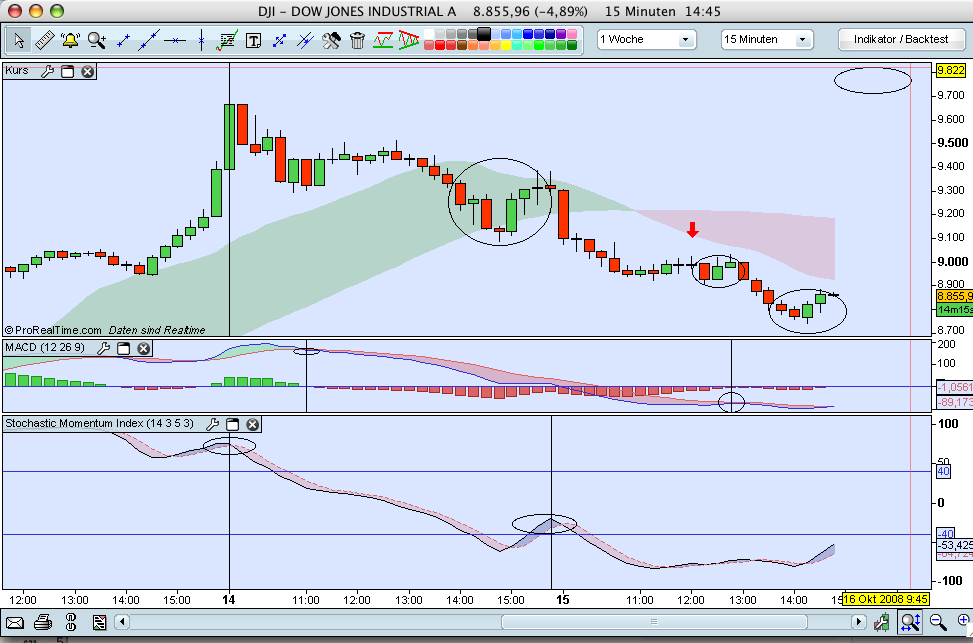The image size is (973, 643).
Task: Click the MACD (12 26 9) title
Action: tap(45, 348)
